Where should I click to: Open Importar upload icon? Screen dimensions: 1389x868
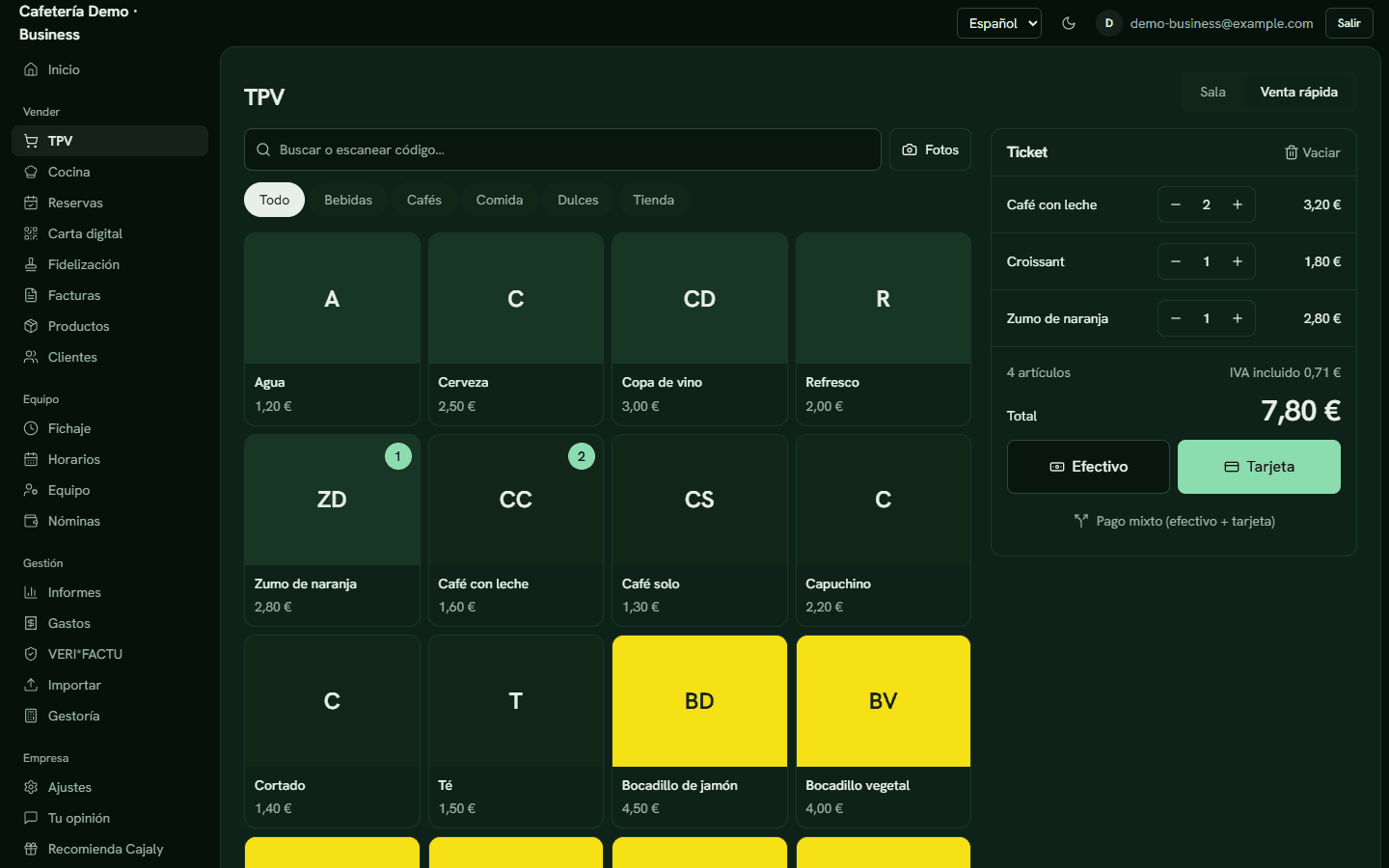[31, 685]
